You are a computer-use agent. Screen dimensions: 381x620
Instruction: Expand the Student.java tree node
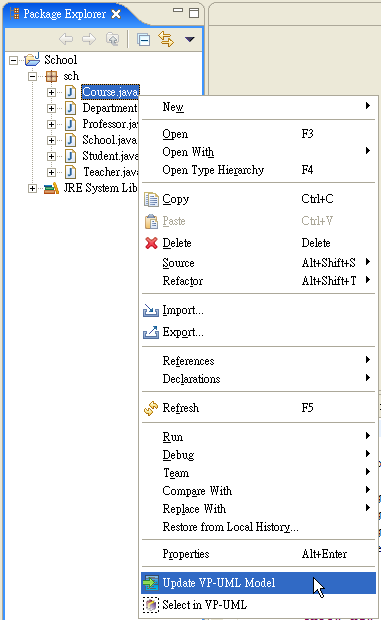pyautogui.click(x=51, y=156)
